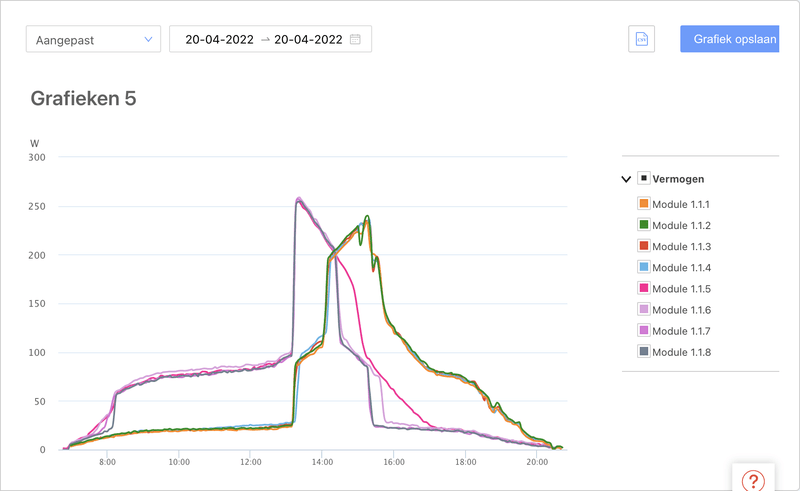Image resolution: width=800 pixels, height=491 pixels.
Task: Toggle Module 1.1.7 purple series visibility
Action: (644, 330)
